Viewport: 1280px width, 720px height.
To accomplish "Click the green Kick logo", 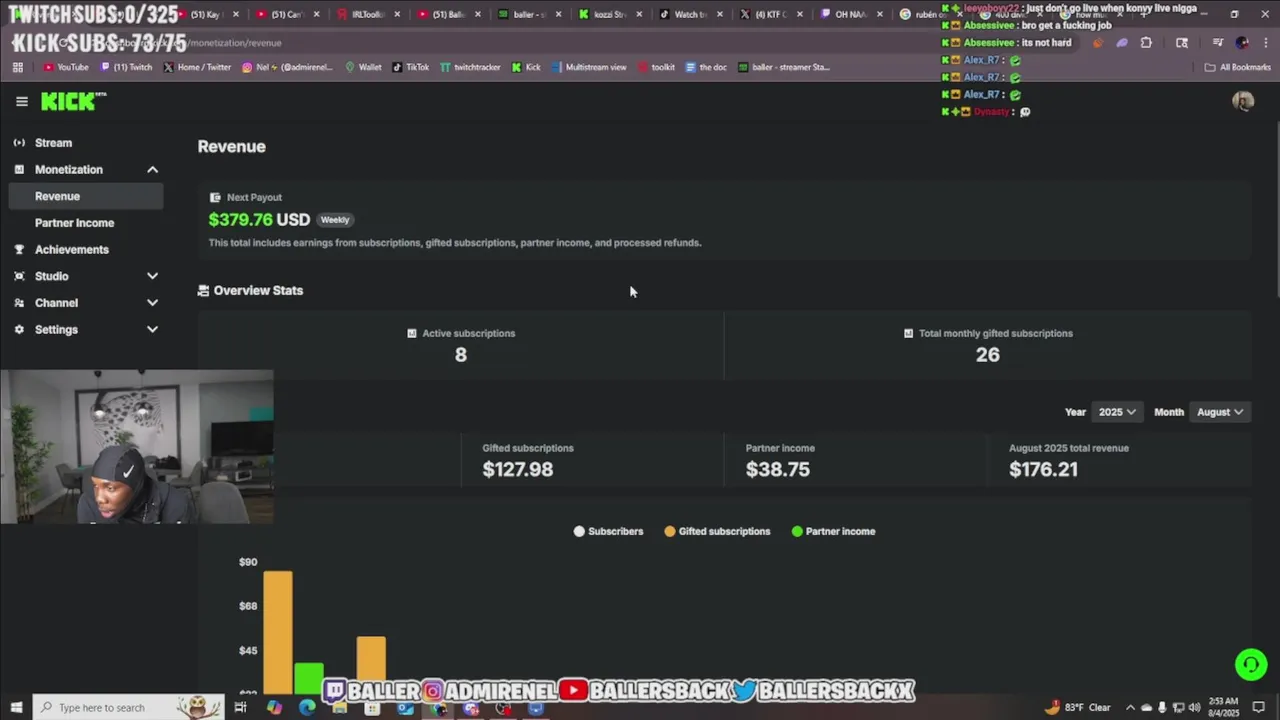I will pyautogui.click(x=73, y=101).
